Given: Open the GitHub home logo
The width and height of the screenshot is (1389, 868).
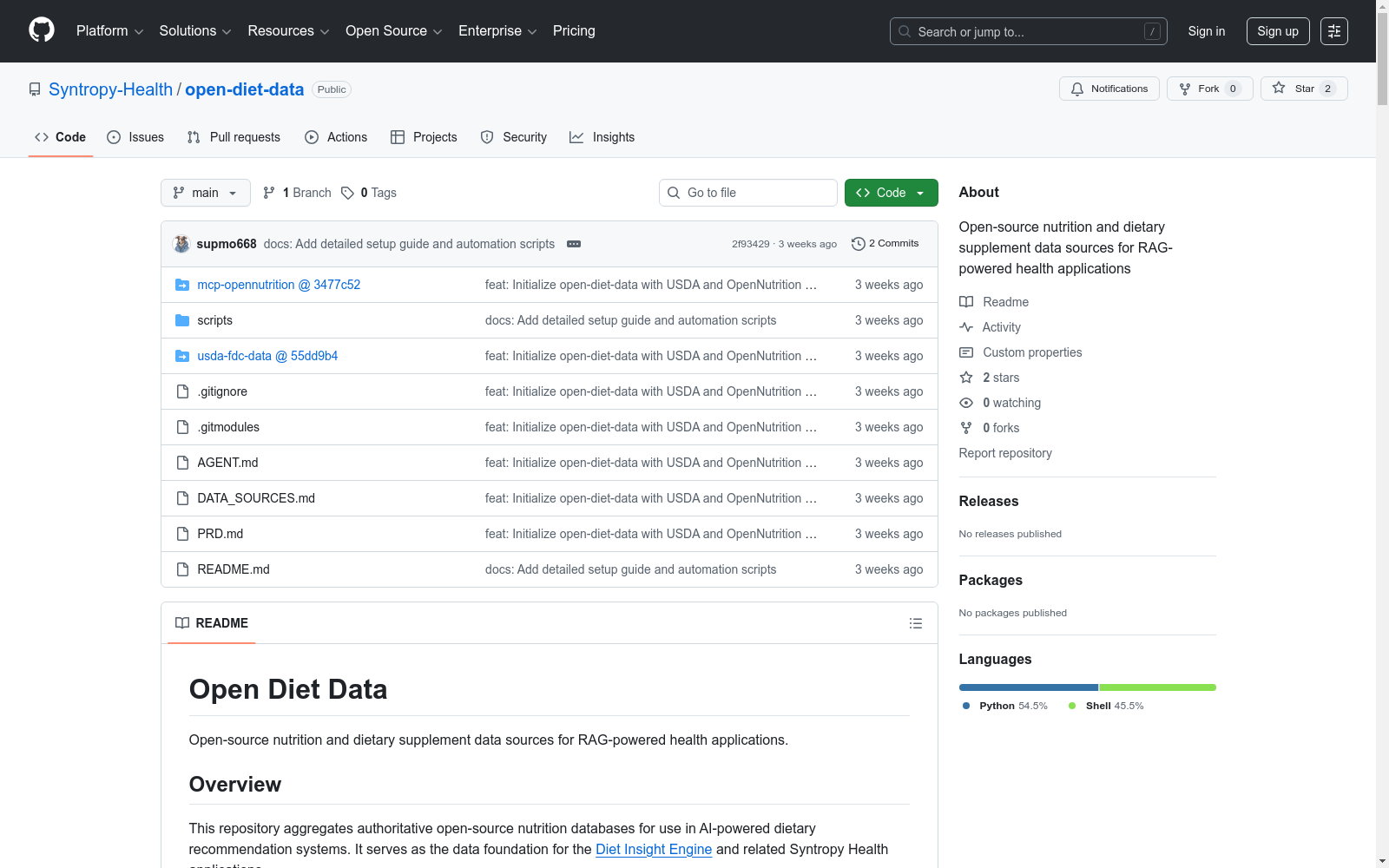Looking at the screenshot, I should 42,30.
